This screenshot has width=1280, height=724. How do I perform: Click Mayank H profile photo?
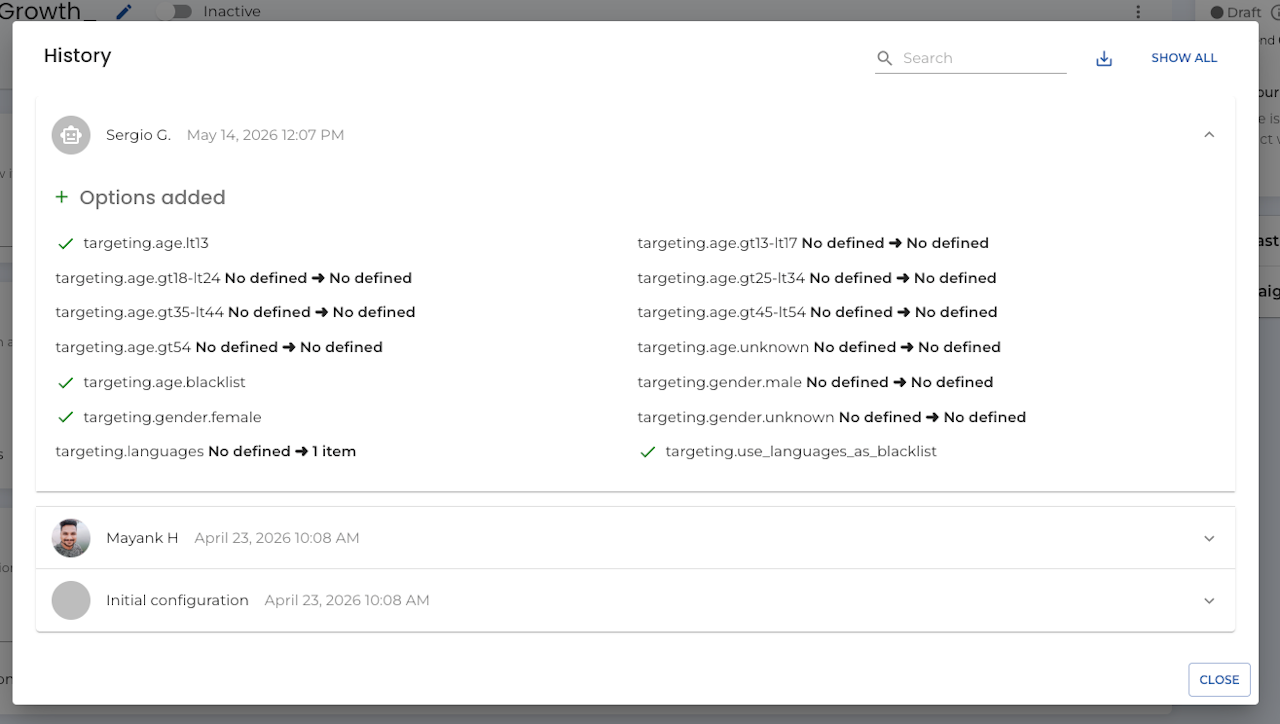[71, 538]
